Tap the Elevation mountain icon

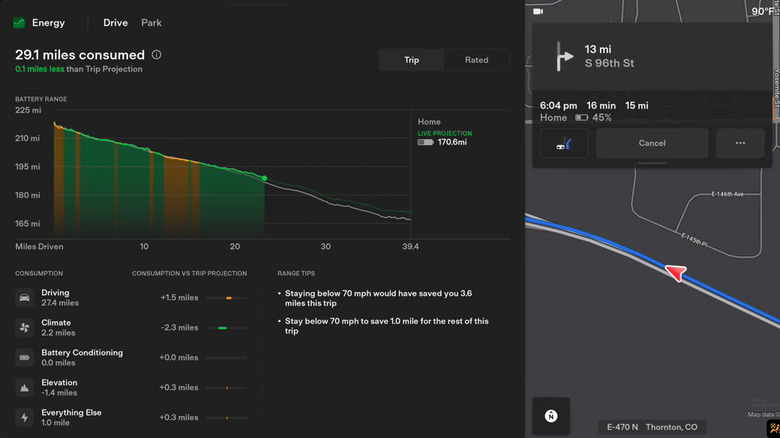[23, 387]
